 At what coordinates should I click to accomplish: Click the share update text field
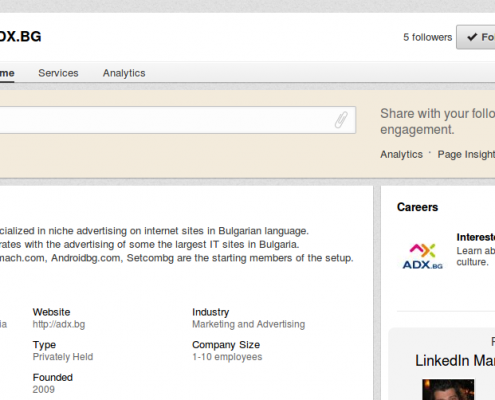pos(178,120)
